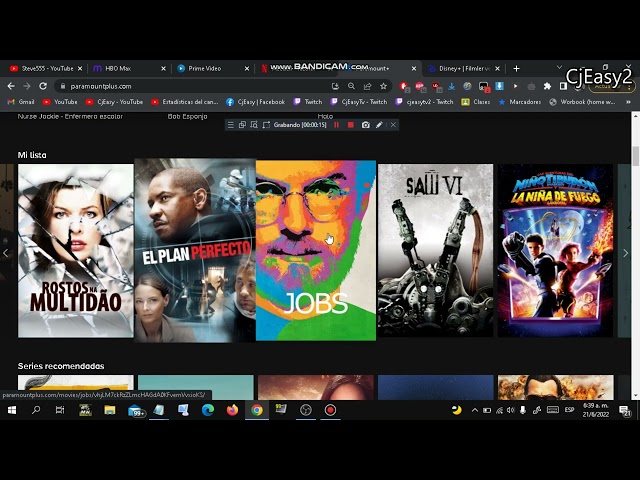Click the microphone tray icon

click(522, 410)
